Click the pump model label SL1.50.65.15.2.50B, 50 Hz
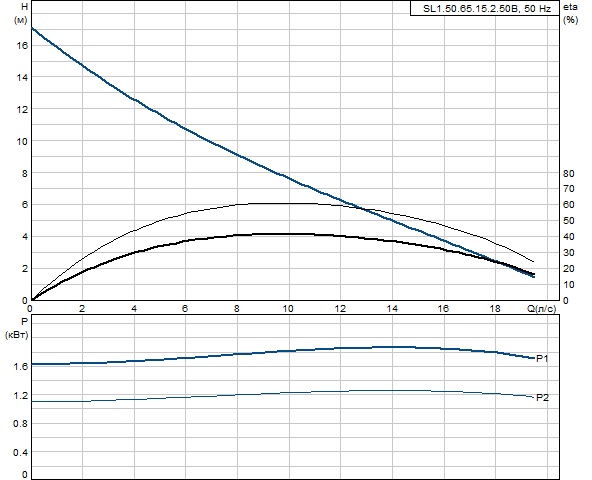592x480 pixels. click(x=486, y=9)
